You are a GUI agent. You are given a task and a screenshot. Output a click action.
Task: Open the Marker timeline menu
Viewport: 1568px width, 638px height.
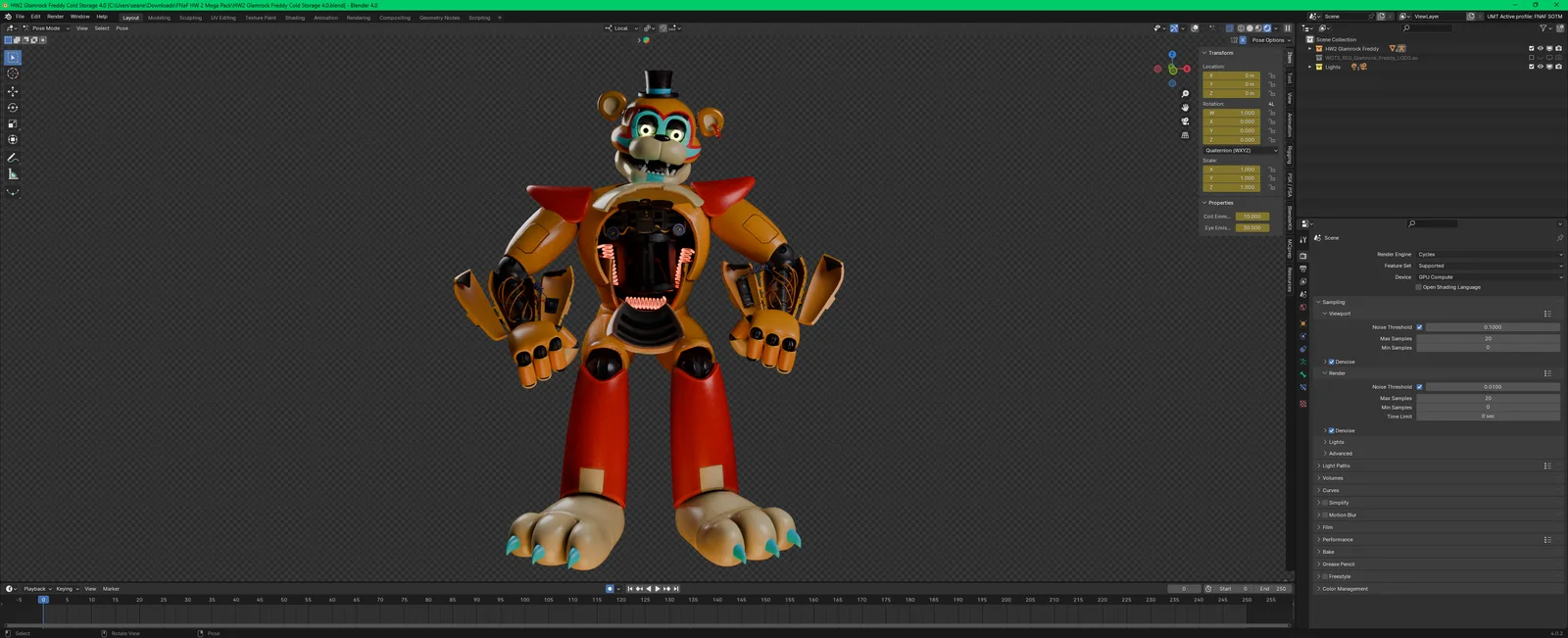click(x=111, y=589)
